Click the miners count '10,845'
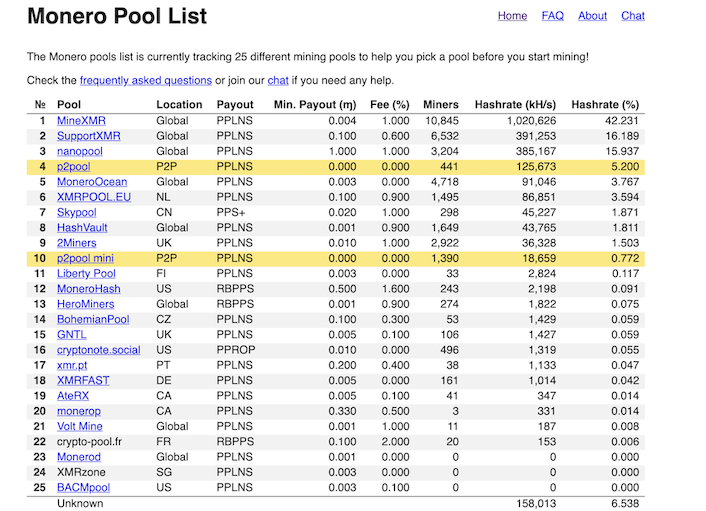The width and height of the screenshot is (706, 511). click(442, 121)
